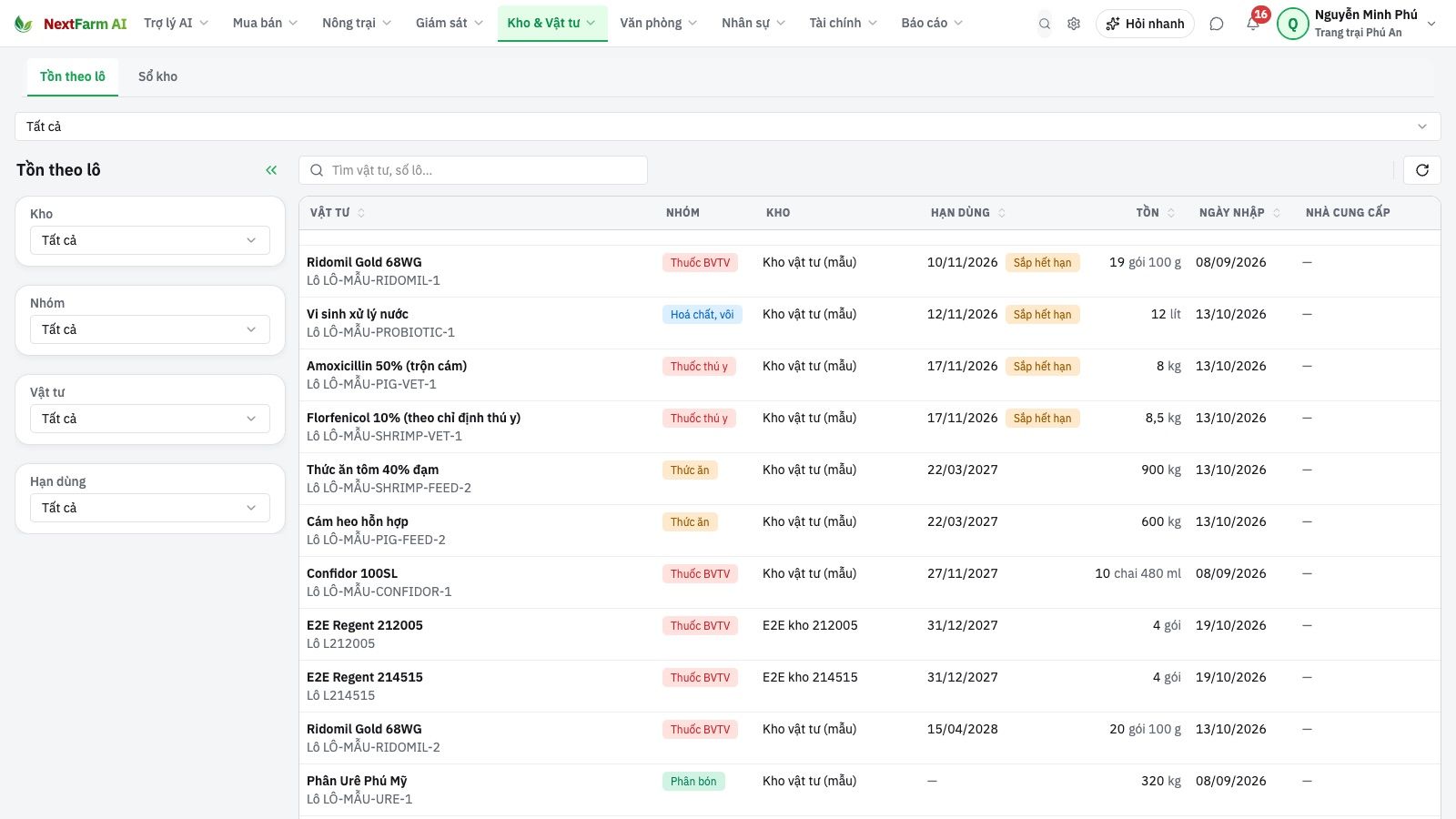Click the 320 kg stock value
Screen dimensions: 1456x819
pyautogui.click(x=1161, y=781)
